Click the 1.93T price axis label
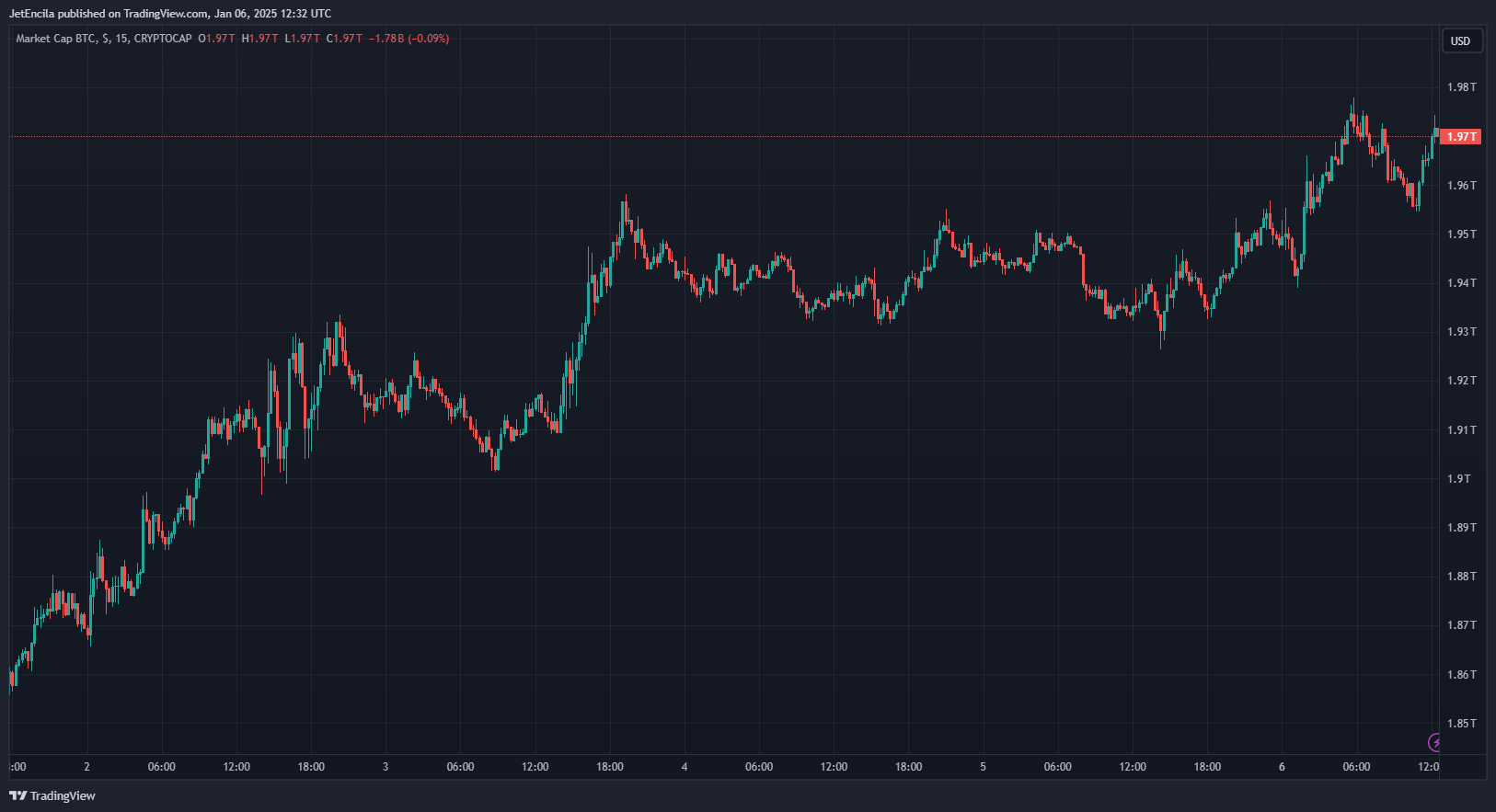This screenshot has height=812, width=1496. tap(1461, 331)
